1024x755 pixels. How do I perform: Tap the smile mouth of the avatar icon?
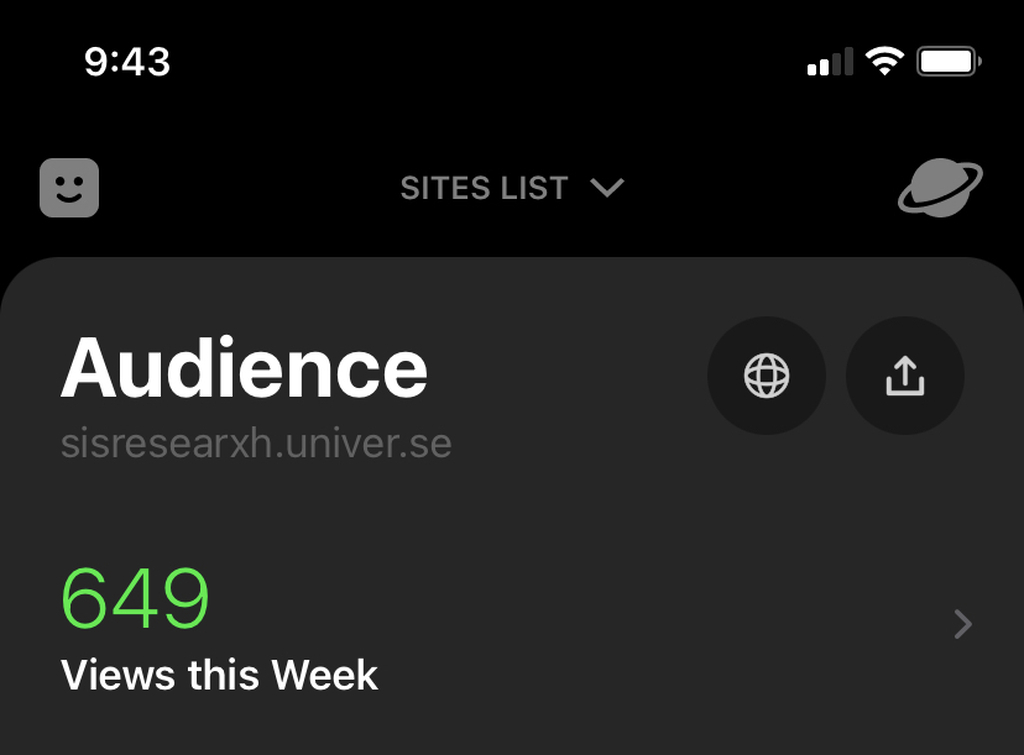pos(69,197)
